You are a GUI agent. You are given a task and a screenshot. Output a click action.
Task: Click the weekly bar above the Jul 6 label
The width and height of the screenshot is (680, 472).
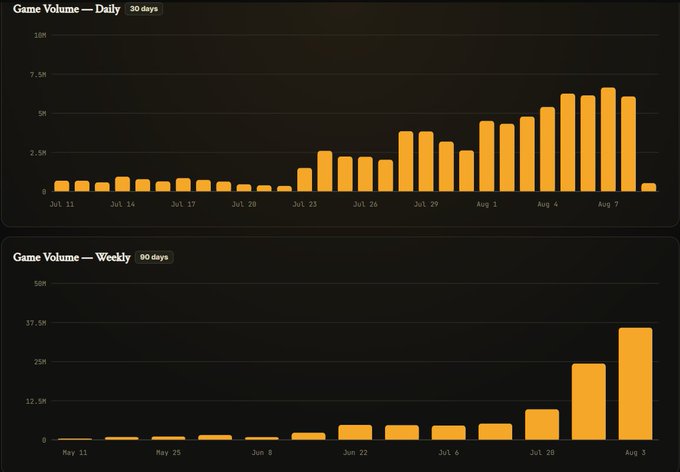pos(448,433)
